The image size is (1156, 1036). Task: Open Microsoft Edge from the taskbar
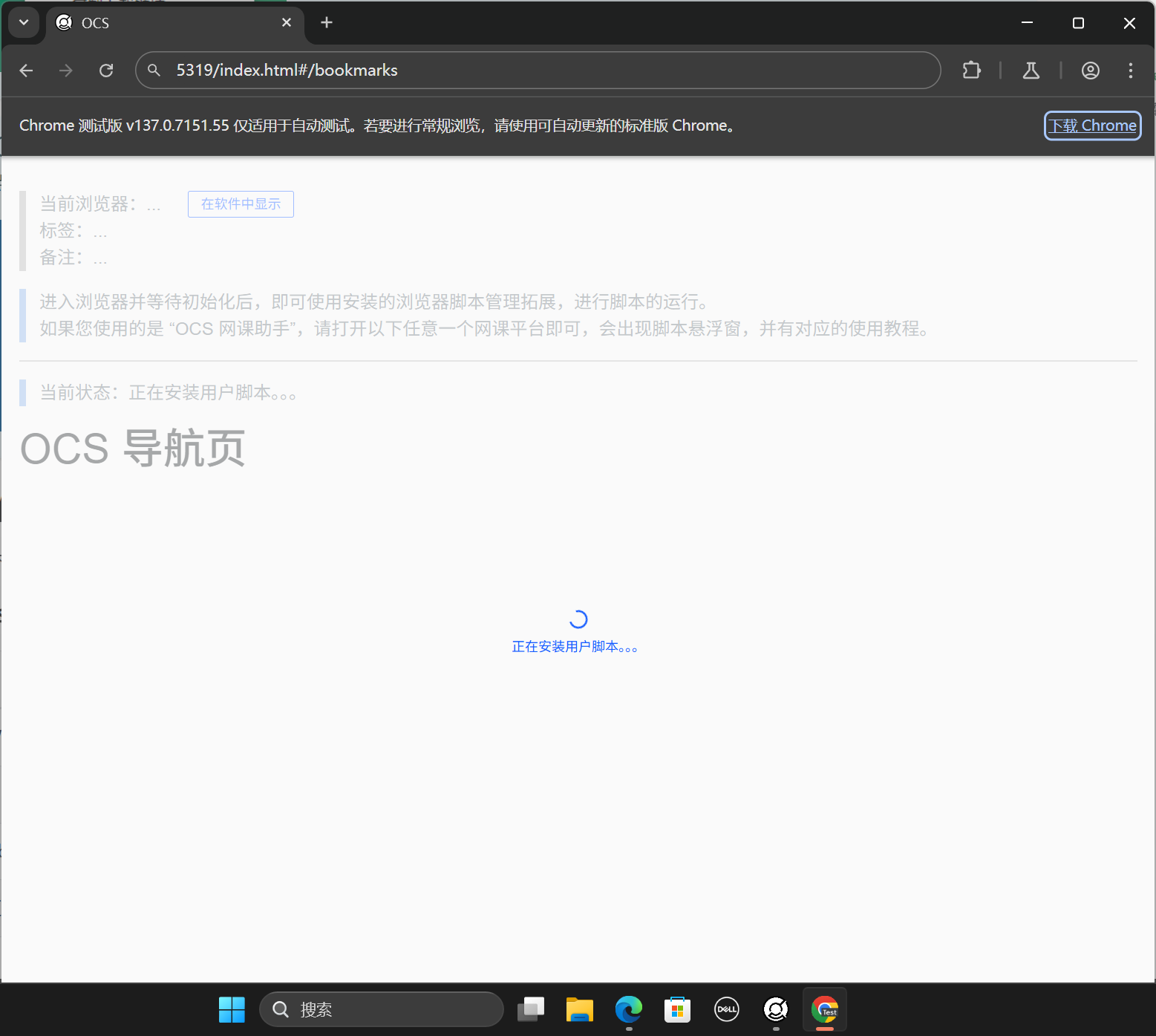click(x=629, y=1010)
